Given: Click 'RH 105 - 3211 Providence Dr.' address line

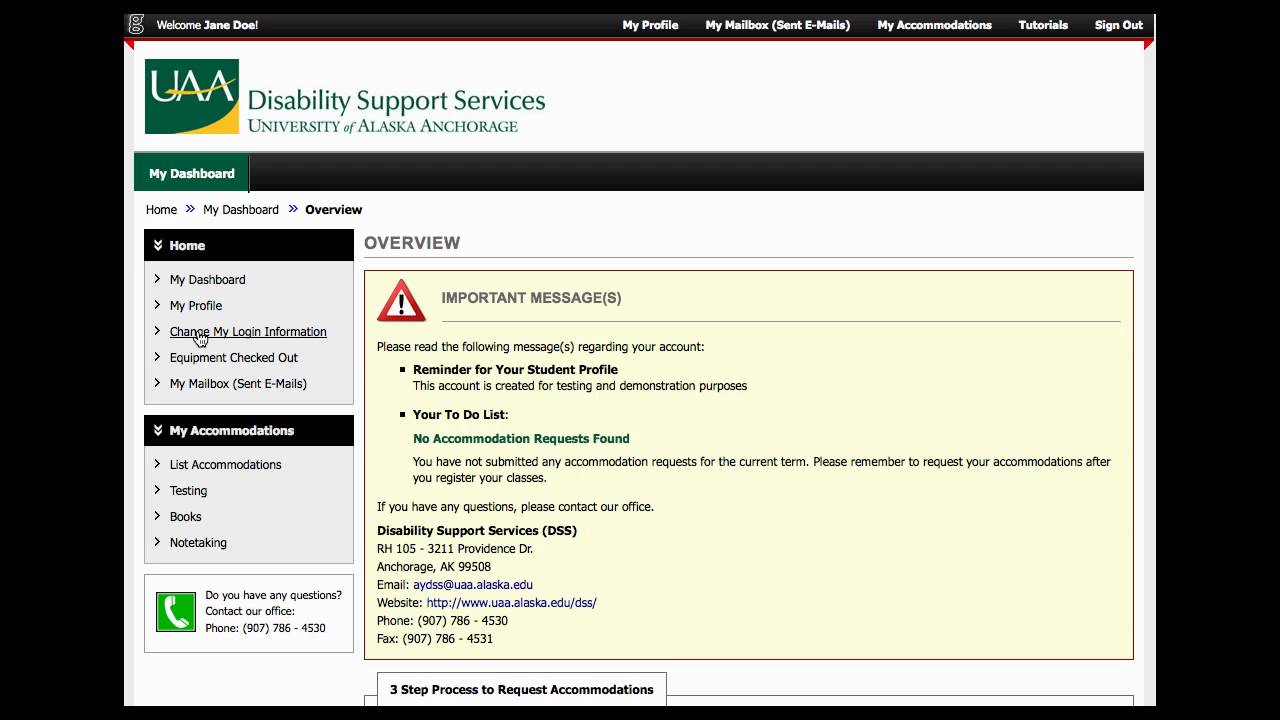Looking at the screenshot, I should coord(455,548).
